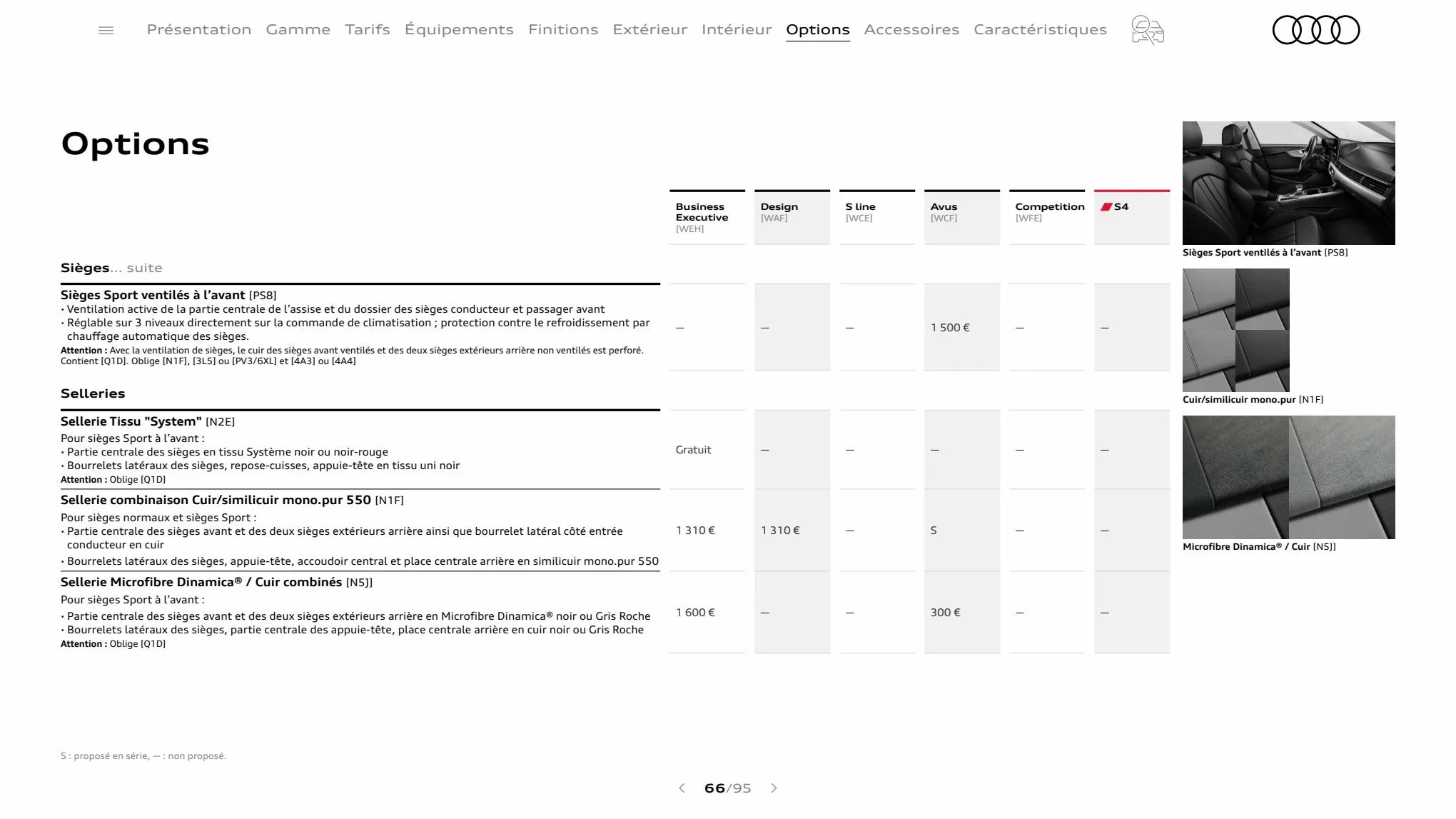Click the Microfibre Dinamica / Cuir swatch image
The image size is (1456, 819).
point(1288,477)
